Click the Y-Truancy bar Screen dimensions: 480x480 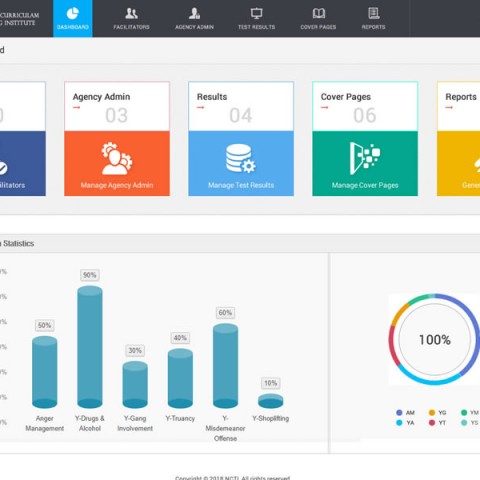point(180,378)
